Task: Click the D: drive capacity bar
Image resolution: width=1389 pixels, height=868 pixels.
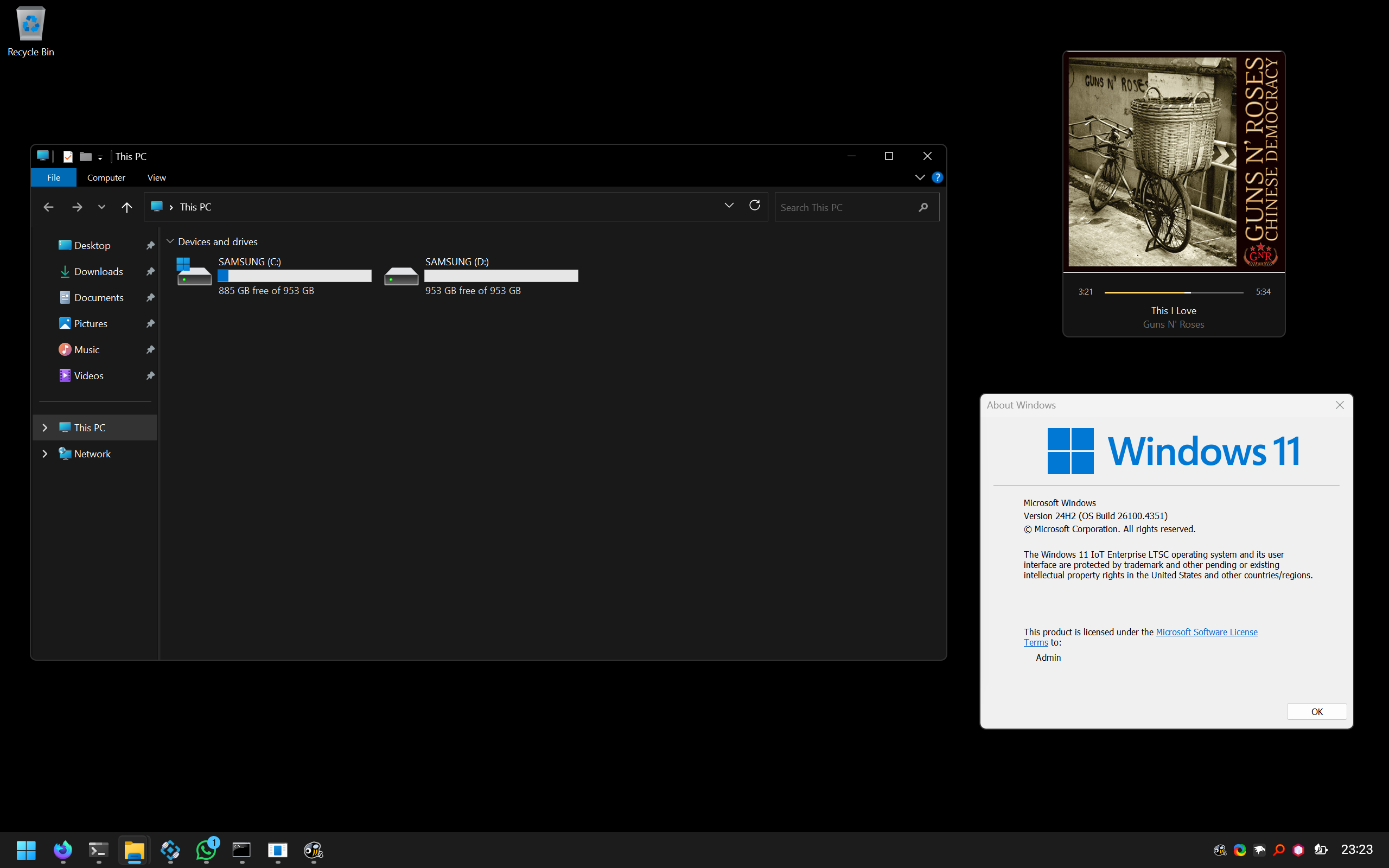Action: tap(501, 276)
